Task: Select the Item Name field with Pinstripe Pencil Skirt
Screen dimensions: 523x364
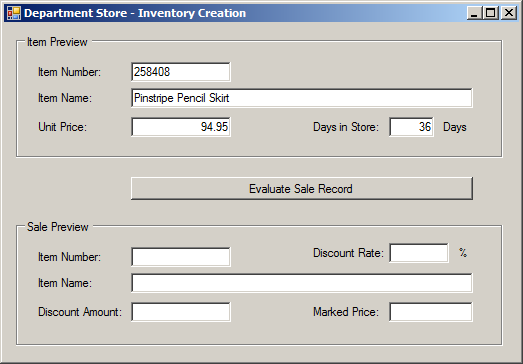Action: pos(302,98)
